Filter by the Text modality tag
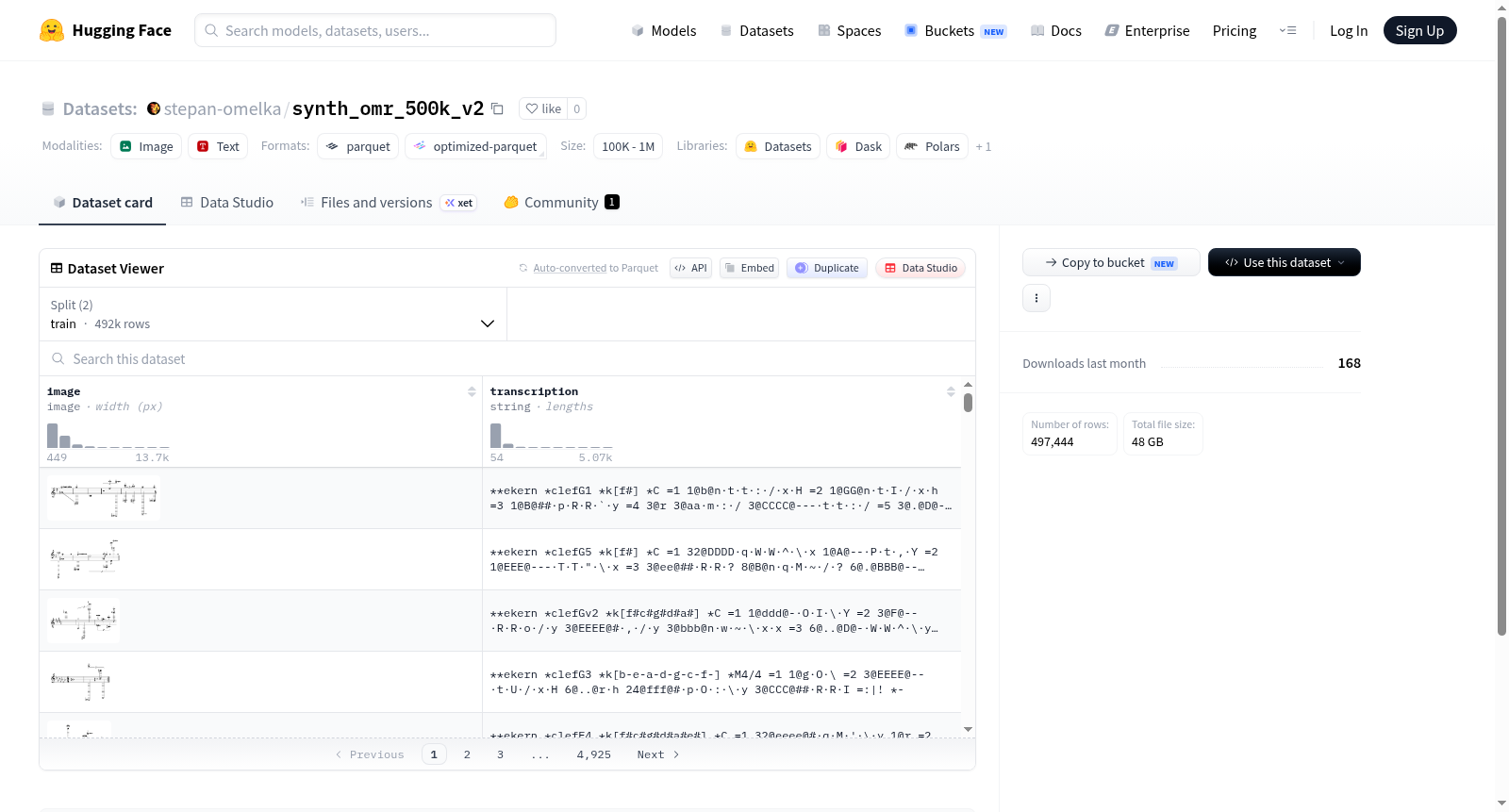Screen dimensions: 1509x812 (x=218, y=146)
